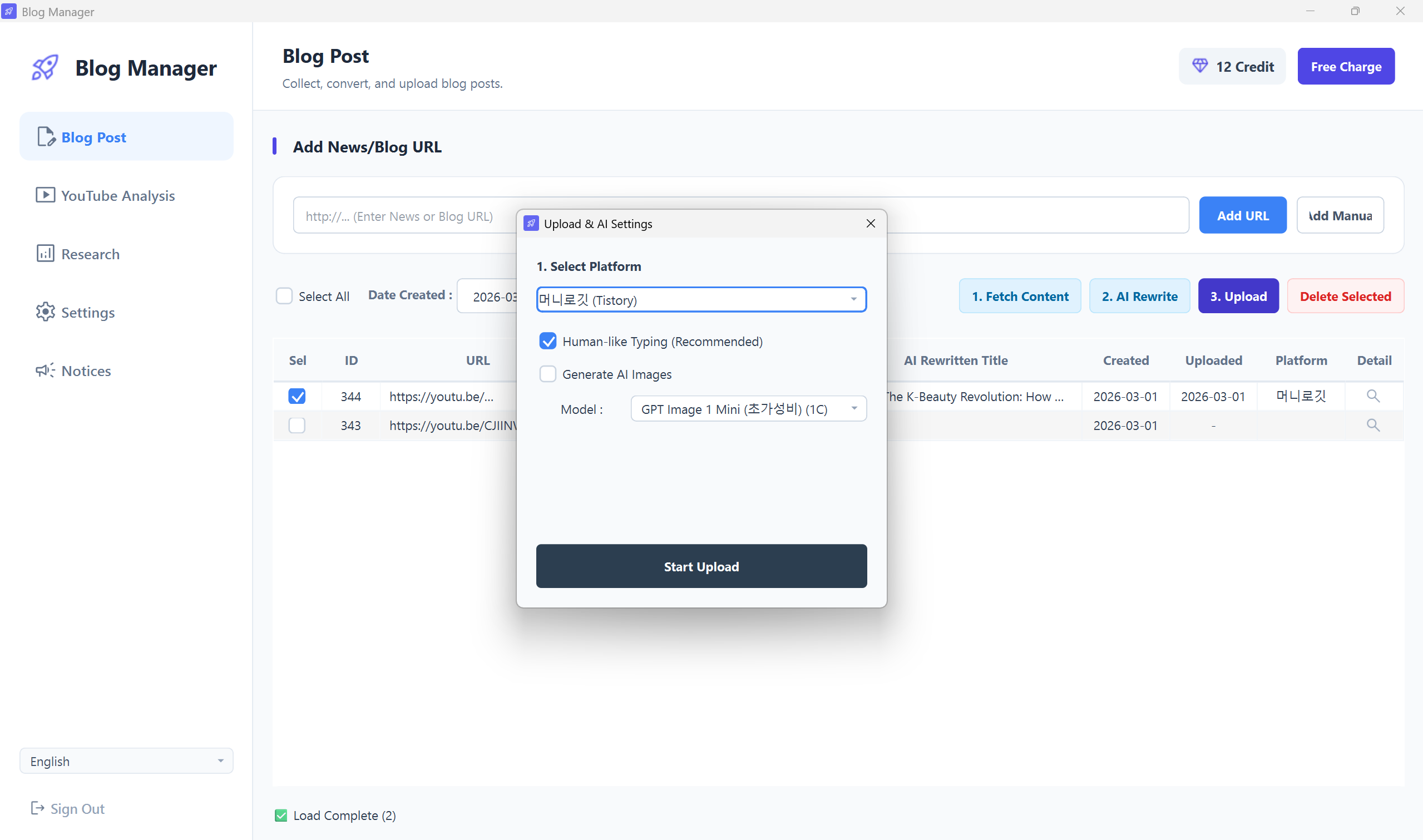
Task: Click Sign Out in sidebar
Action: coord(68,808)
